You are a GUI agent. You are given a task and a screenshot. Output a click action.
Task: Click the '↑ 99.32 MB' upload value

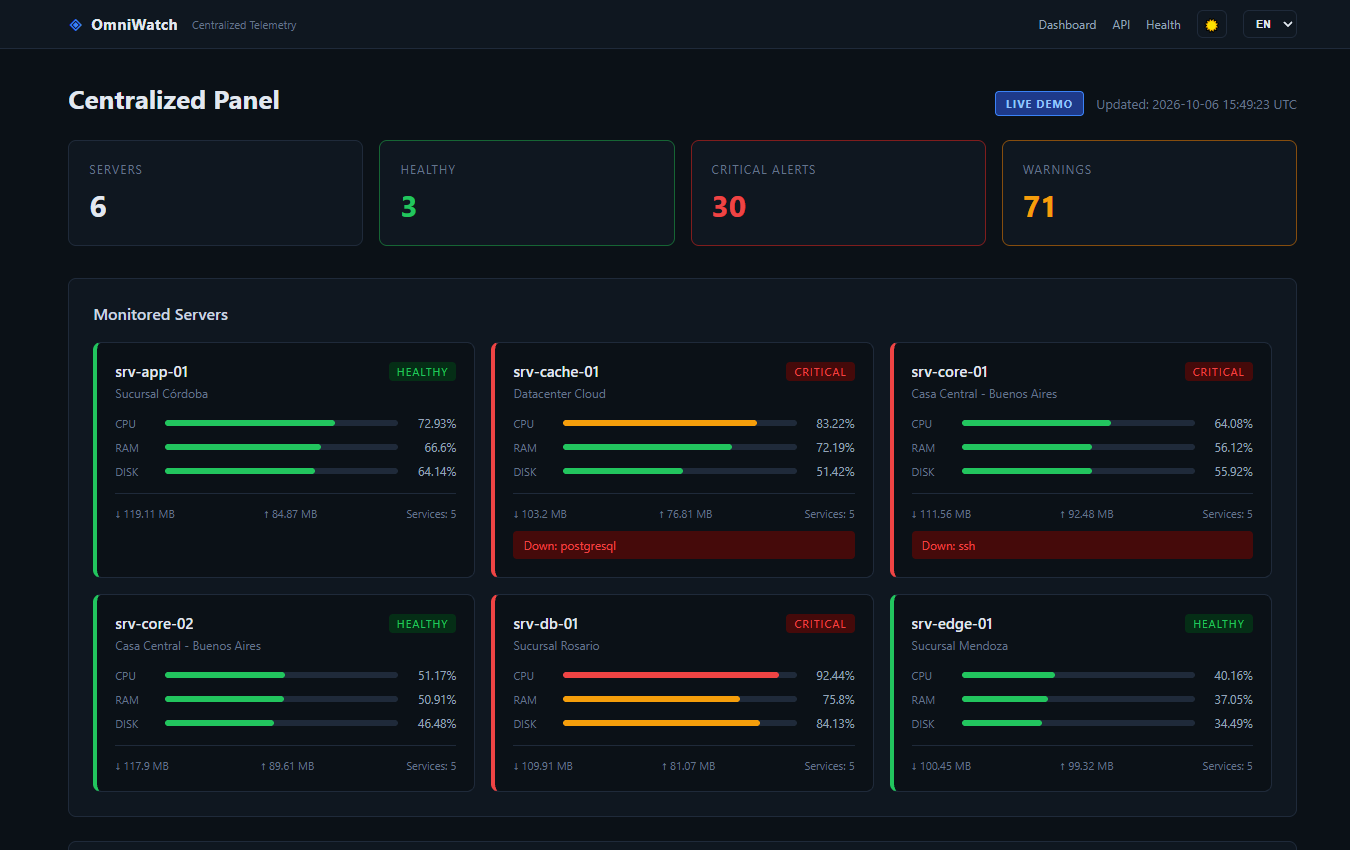click(x=1086, y=766)
